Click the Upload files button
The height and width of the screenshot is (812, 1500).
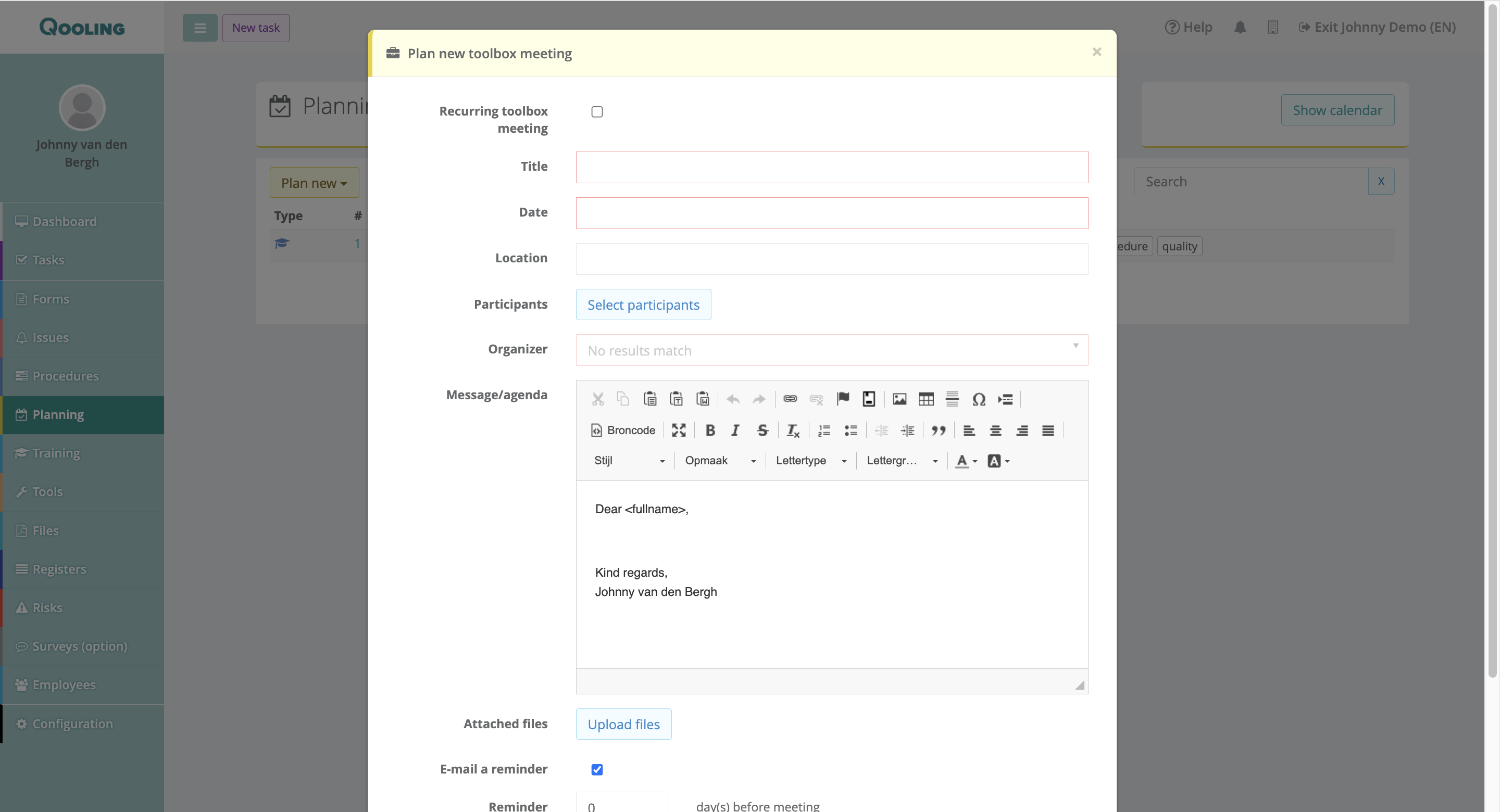click(x=623, y=725)
